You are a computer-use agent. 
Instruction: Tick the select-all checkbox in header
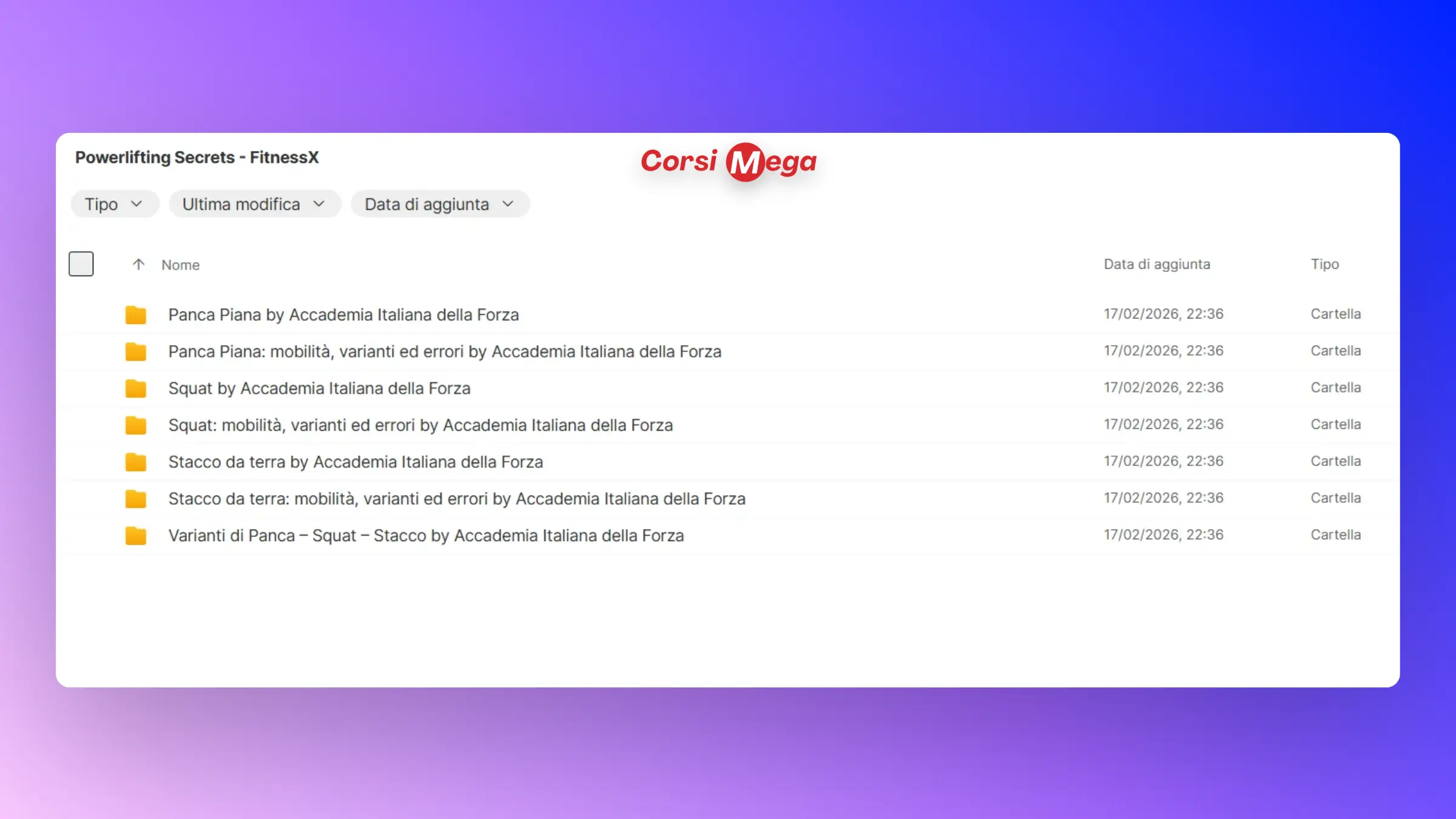(81, 264)
